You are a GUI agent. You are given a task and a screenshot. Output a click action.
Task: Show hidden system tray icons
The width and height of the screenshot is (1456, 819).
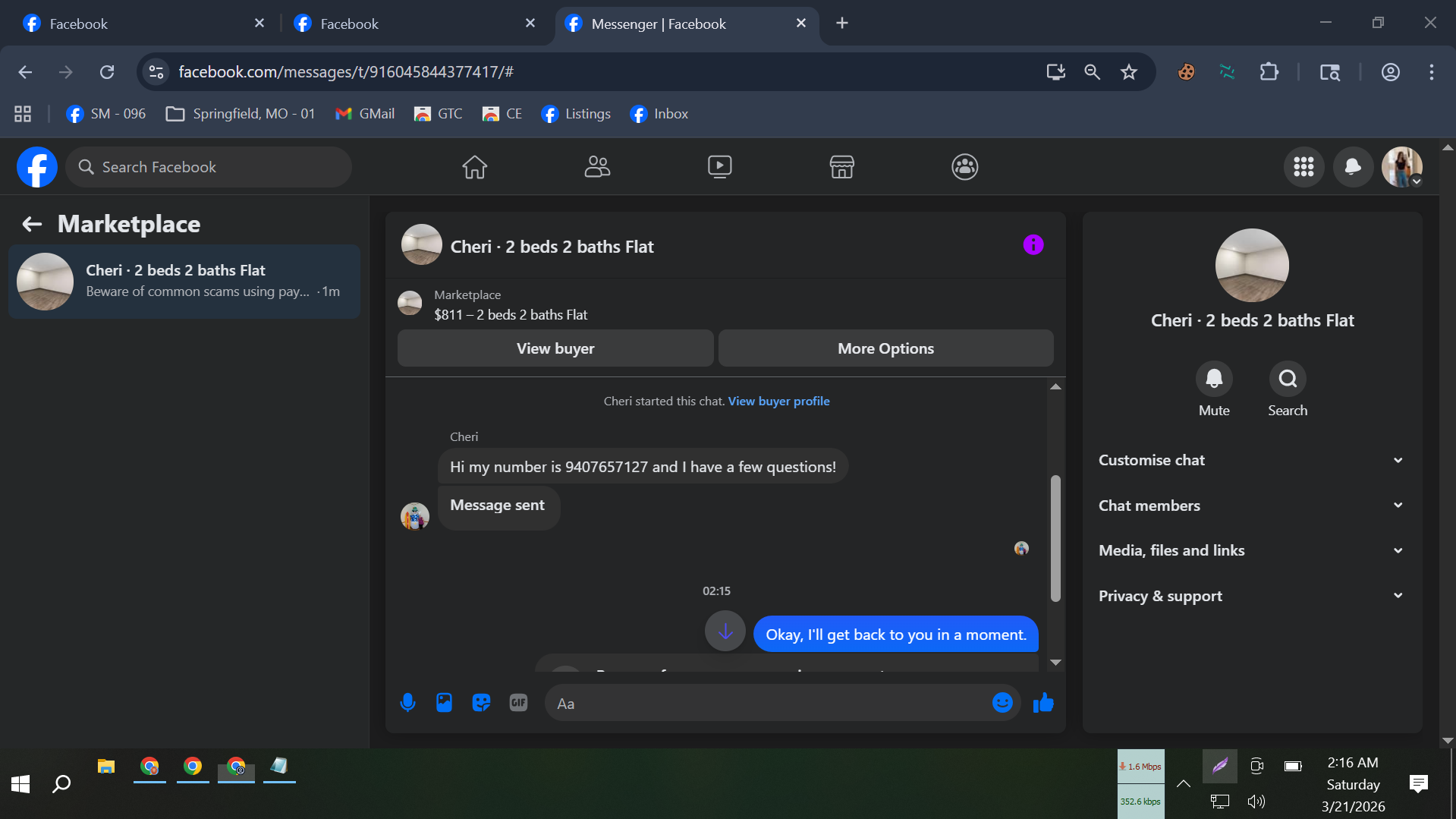click(x=1183, y=784)
